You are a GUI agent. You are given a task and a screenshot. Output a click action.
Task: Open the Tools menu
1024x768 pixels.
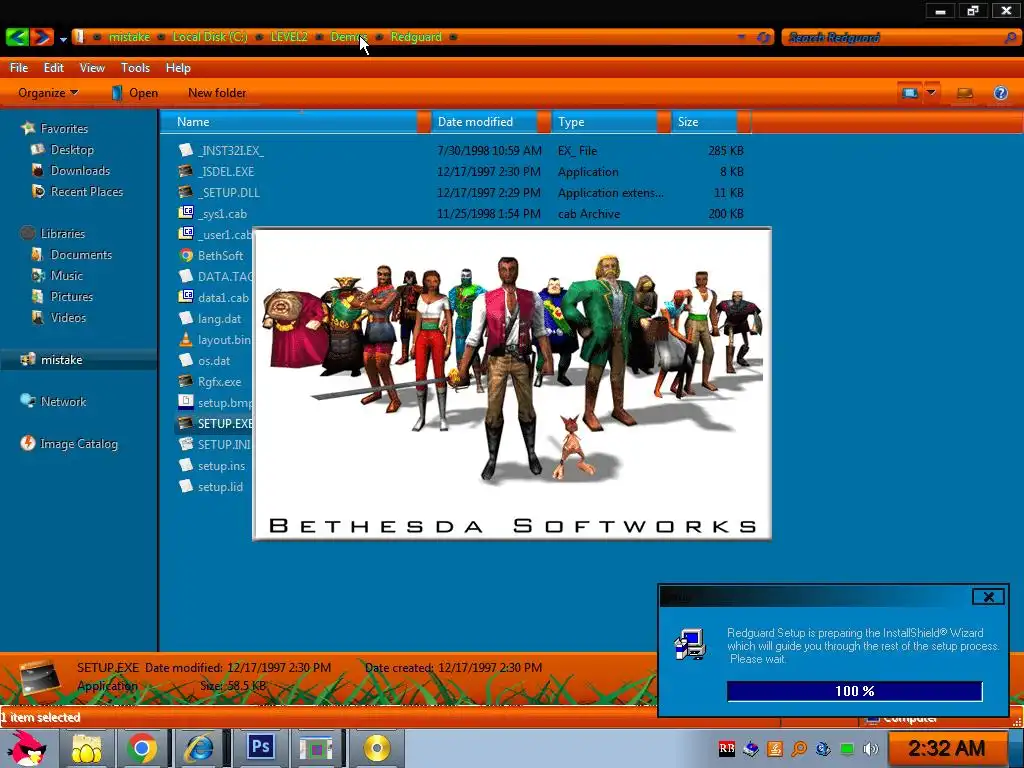point(135,68)
